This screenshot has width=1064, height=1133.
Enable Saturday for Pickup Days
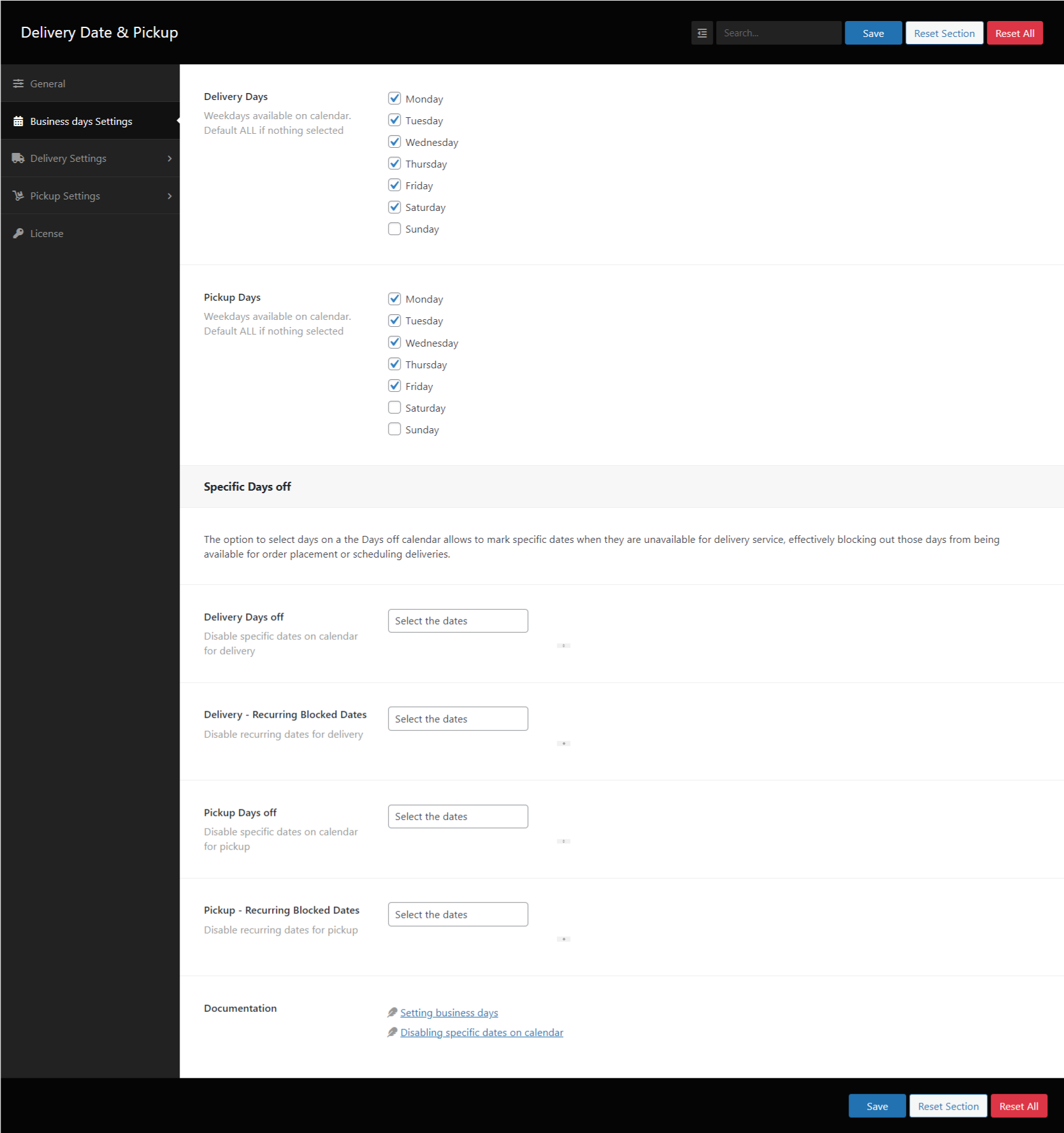tap(394, 407)
